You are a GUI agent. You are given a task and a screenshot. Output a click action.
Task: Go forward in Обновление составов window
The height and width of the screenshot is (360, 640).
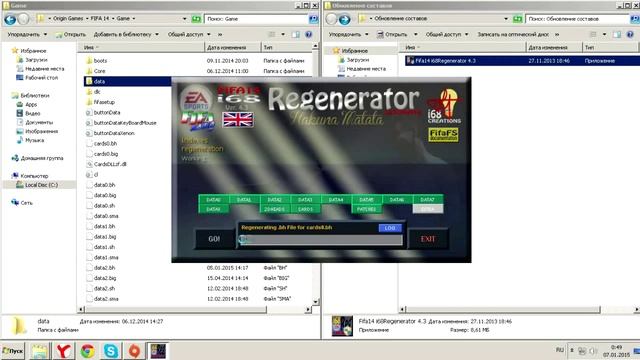344,19
